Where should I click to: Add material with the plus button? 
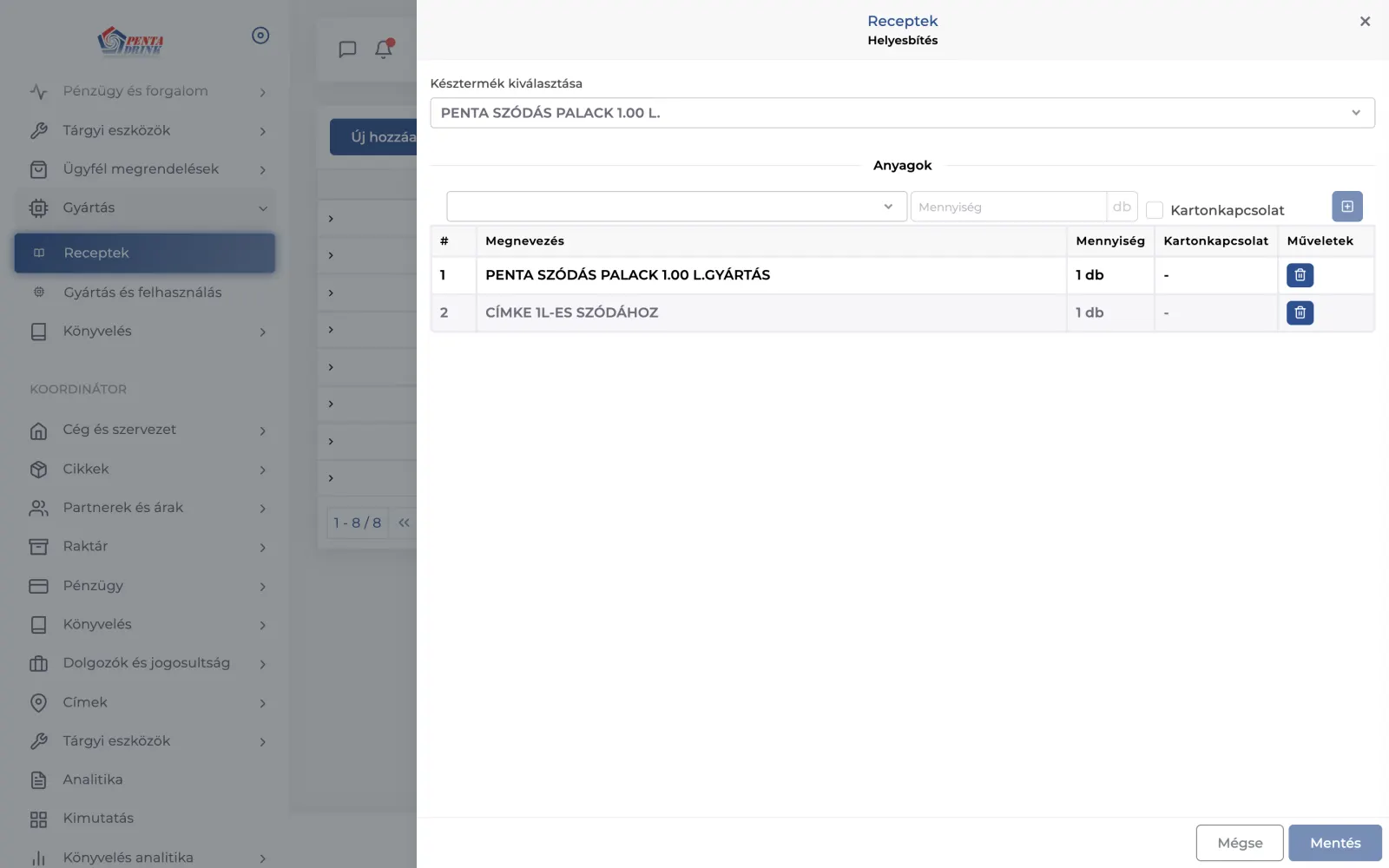[x=1347, y=207]
